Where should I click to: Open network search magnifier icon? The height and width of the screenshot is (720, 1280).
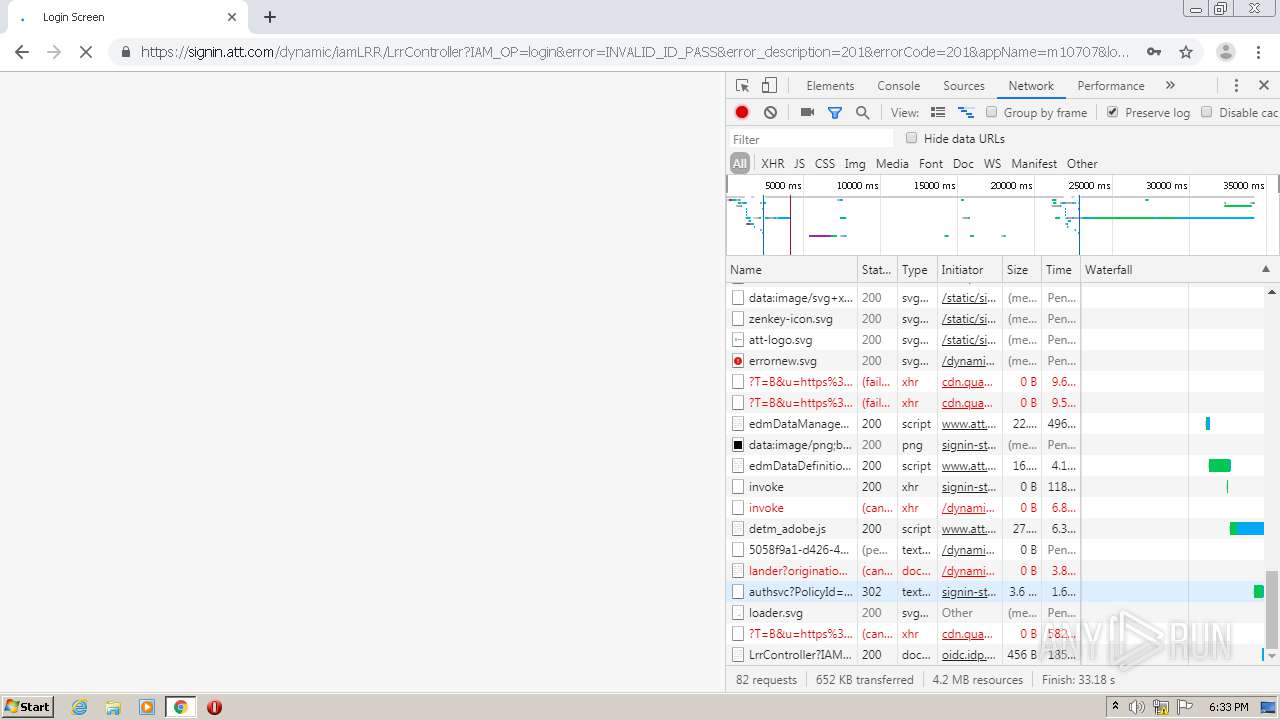point(863,113)
